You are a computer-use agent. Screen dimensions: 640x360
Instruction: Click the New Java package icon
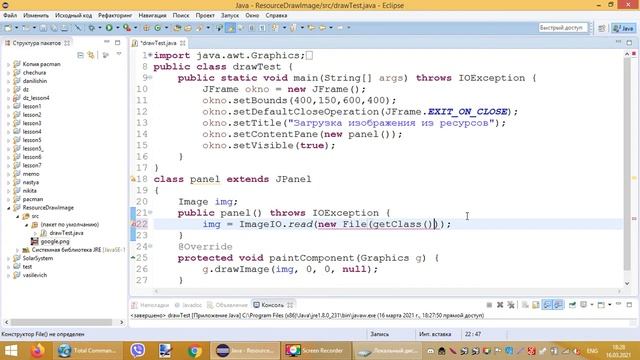pos(146,28)
